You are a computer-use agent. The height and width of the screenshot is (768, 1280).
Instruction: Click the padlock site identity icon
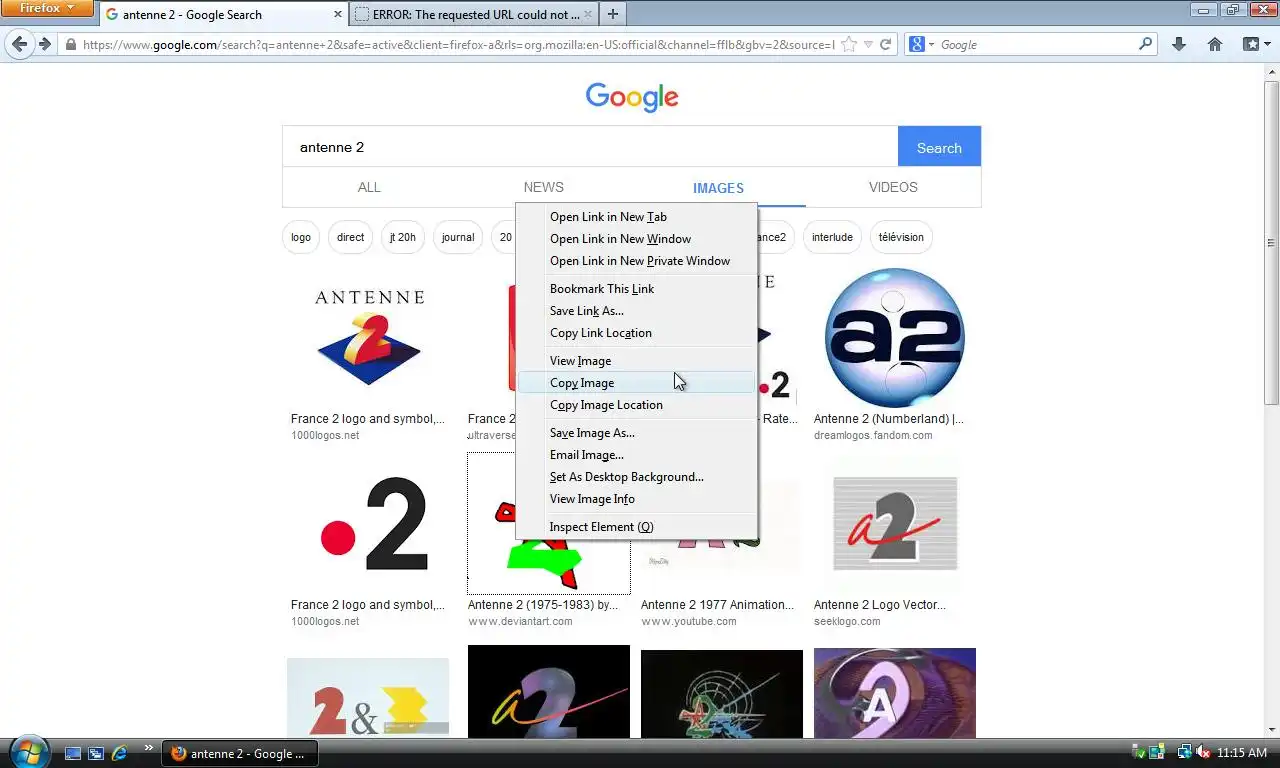point(70,44)
